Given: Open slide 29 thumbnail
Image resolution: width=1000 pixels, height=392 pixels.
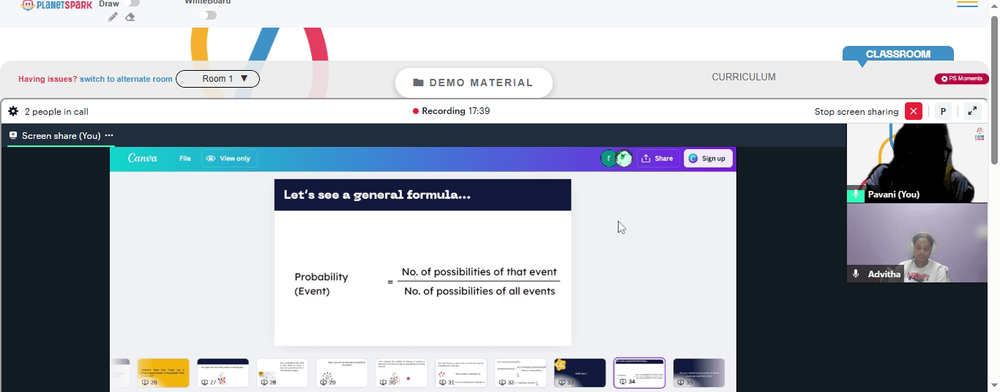Looking at the screenshot, I should pyautogui.click(x=342, y=373).
